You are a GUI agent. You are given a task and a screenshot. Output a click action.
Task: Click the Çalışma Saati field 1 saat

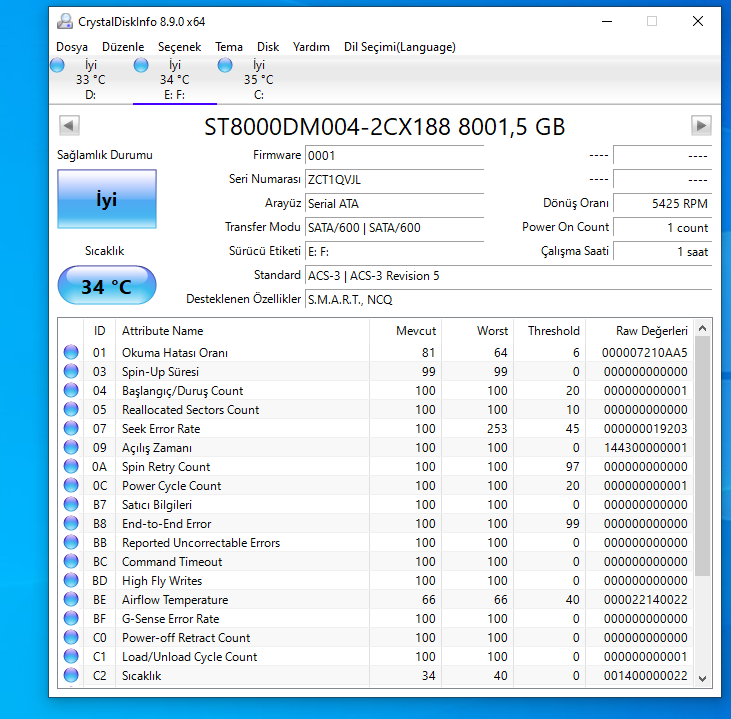coord(662,252)
